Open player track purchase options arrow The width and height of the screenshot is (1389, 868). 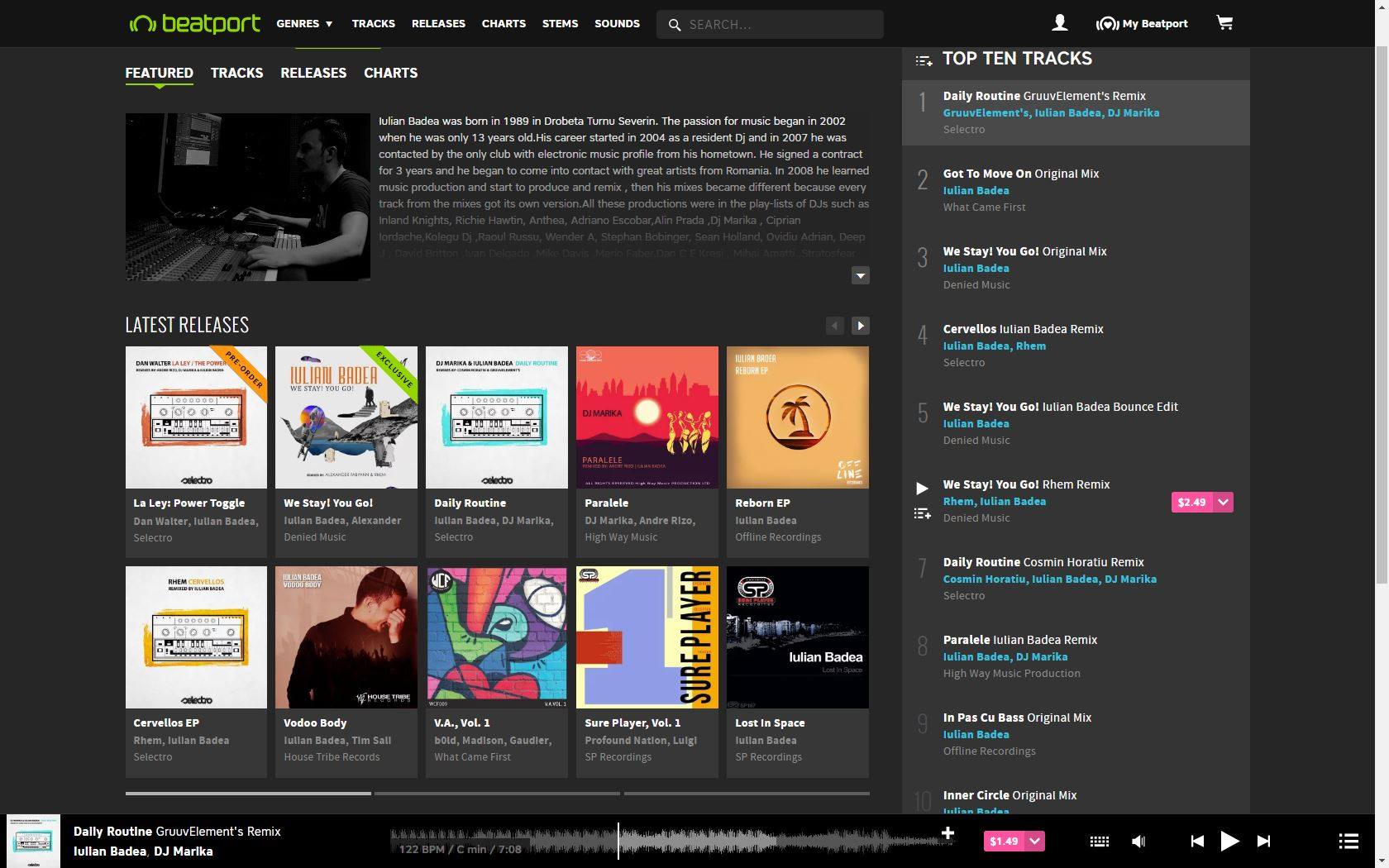[1034, 842]
